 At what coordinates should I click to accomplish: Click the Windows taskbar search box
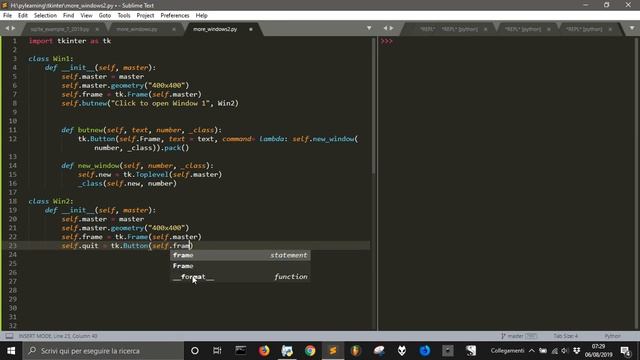tap(103, 351)
